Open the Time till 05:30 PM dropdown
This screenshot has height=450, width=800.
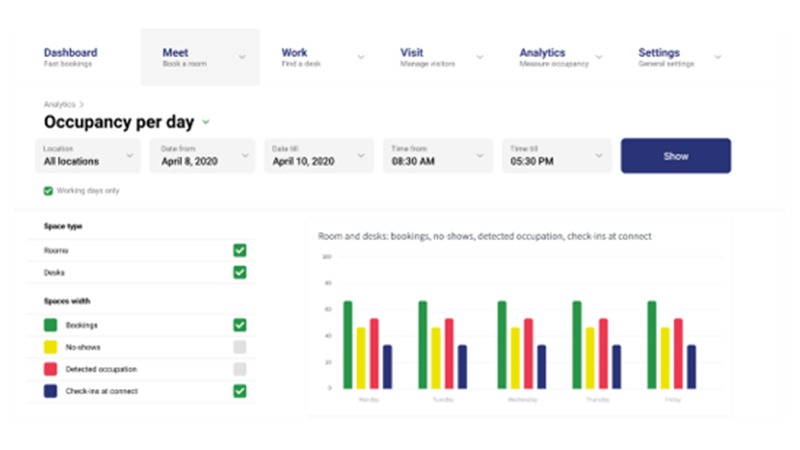(x=556, y=155)
